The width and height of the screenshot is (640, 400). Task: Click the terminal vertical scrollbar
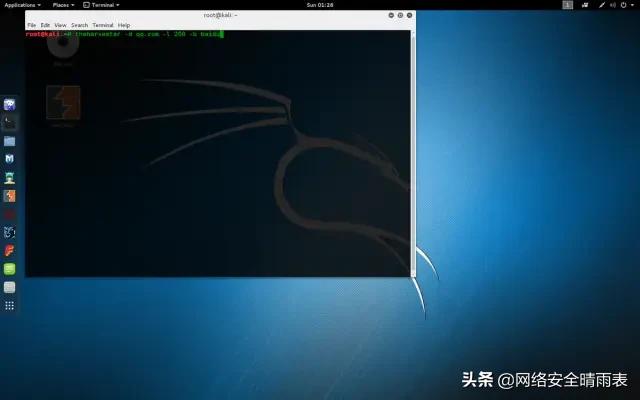point(413,153)
